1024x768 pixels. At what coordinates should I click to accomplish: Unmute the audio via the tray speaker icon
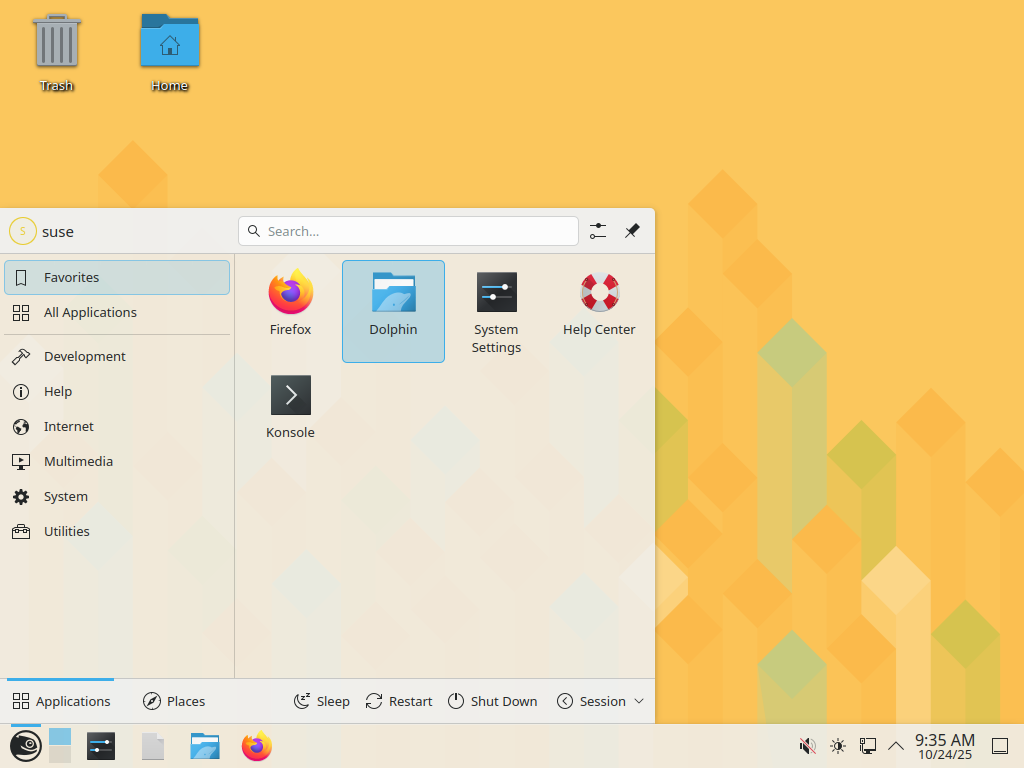(x=806, y=746)
